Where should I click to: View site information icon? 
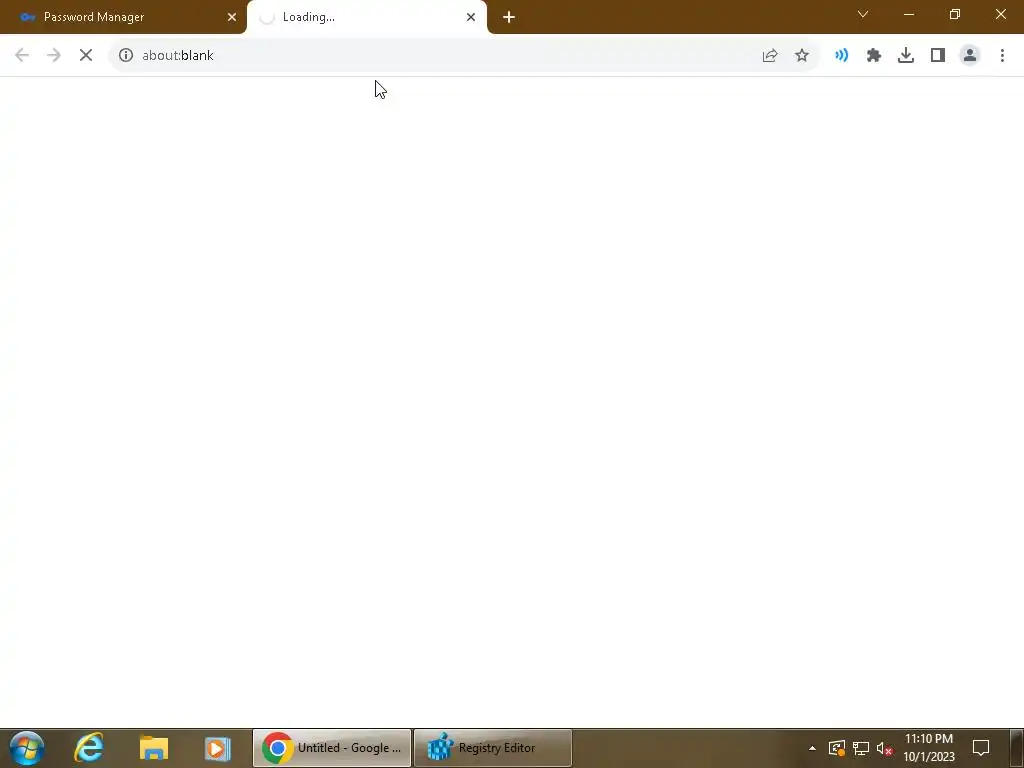[126, 56]
